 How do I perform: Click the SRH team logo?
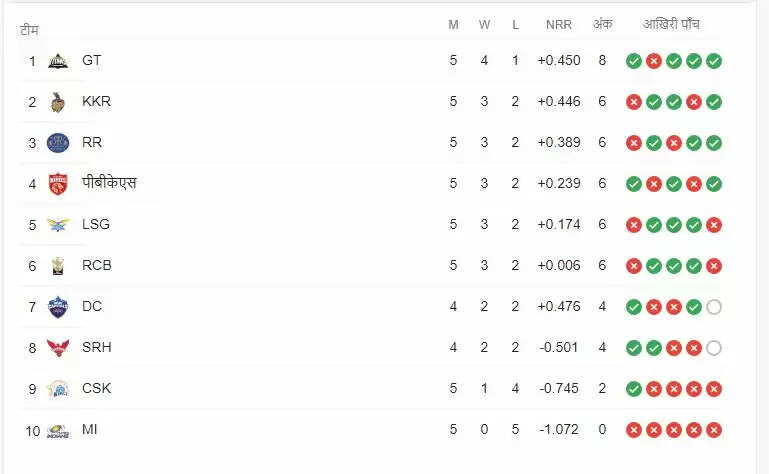point(58,347)
